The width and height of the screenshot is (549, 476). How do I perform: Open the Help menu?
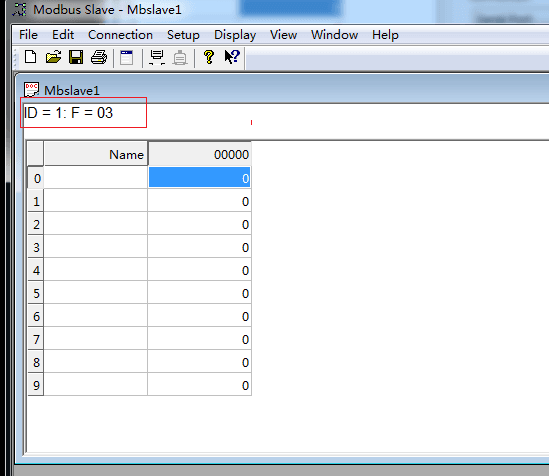[385, 35]
